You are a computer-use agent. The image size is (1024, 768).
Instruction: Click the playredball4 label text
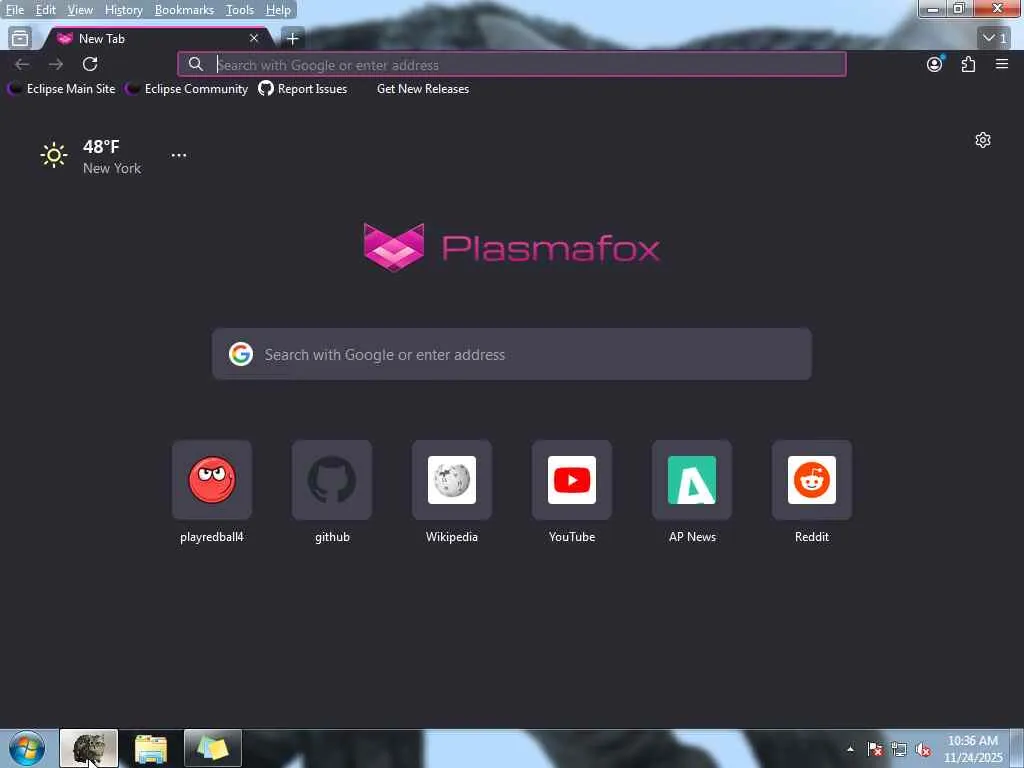point(212,537)
